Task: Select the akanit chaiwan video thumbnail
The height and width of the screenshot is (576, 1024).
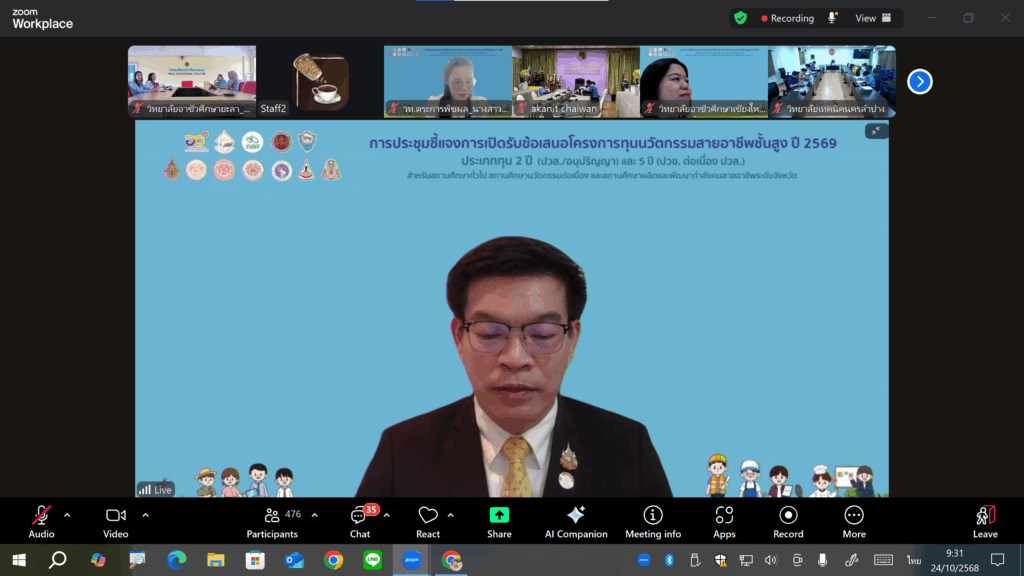Action: click(x=575, y=81)
